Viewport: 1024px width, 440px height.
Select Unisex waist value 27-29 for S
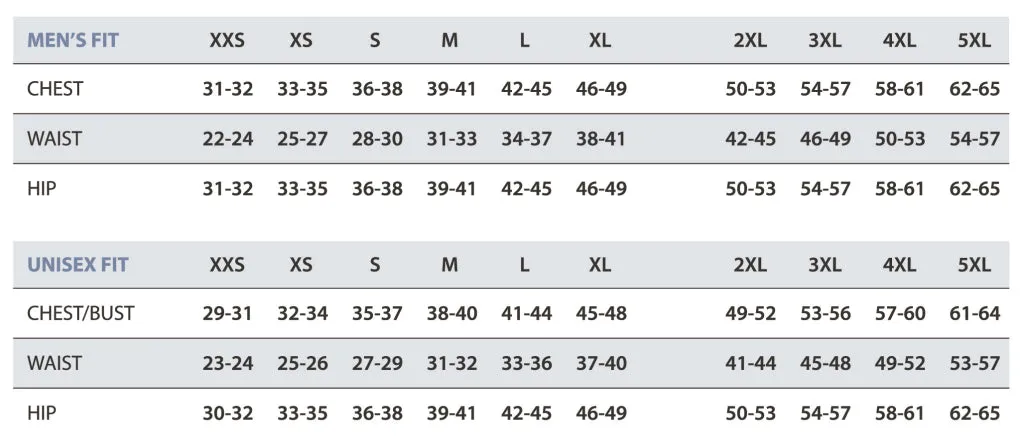tap(377, 364)
